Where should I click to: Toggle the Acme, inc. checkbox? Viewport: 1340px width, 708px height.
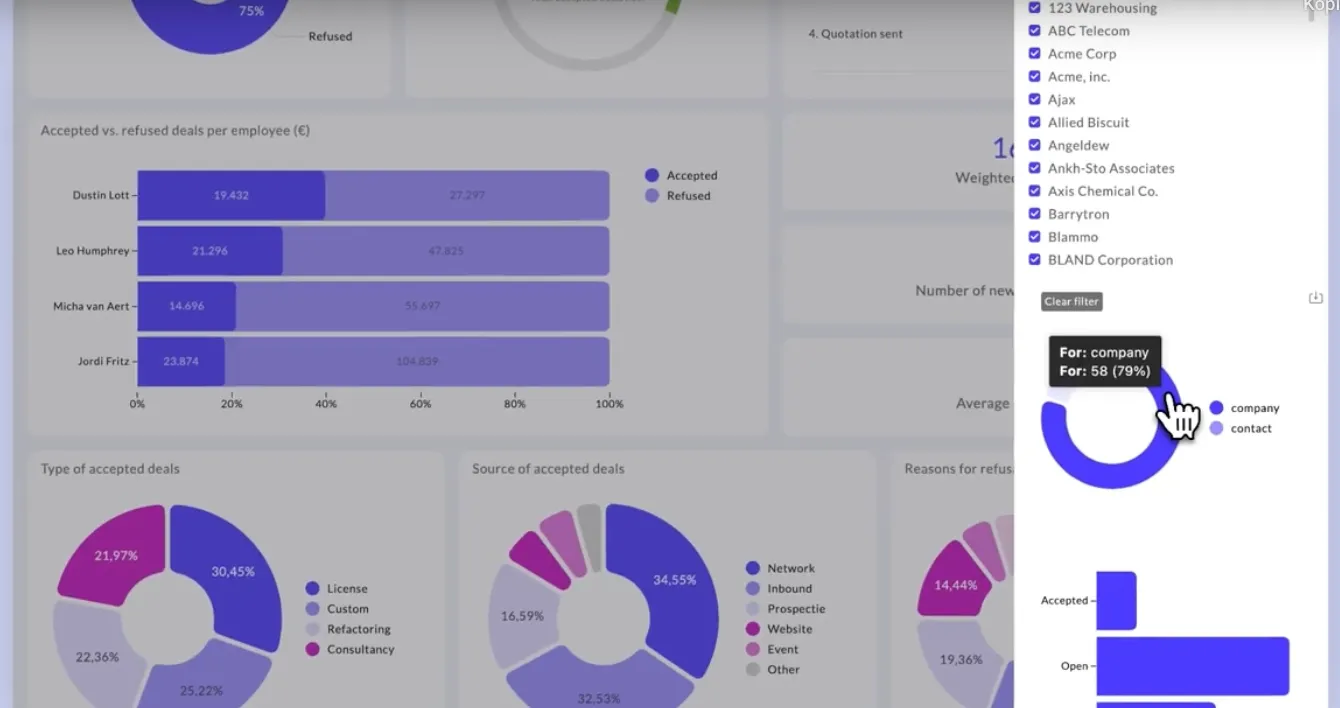click(x=1035, y=76)
